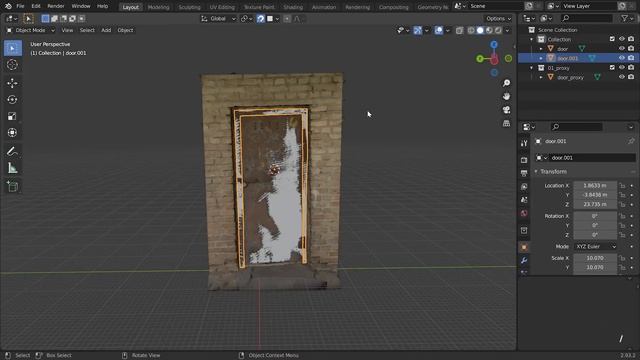The image size is (640, 360).
Task: Activate the Transform tool
Action: coord(12,132)
